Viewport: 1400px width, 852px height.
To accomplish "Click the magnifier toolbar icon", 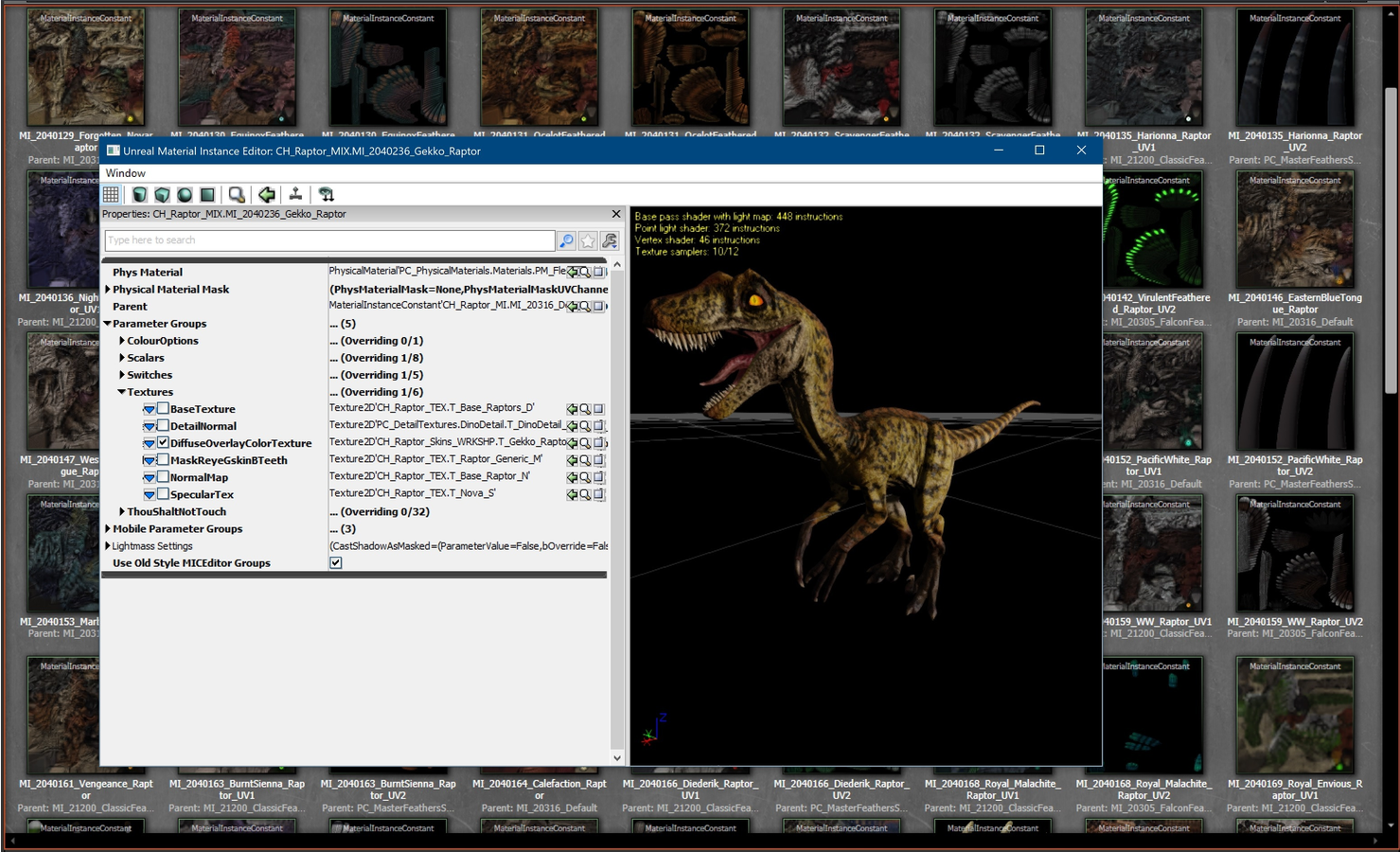I will (x=237, y=194).
